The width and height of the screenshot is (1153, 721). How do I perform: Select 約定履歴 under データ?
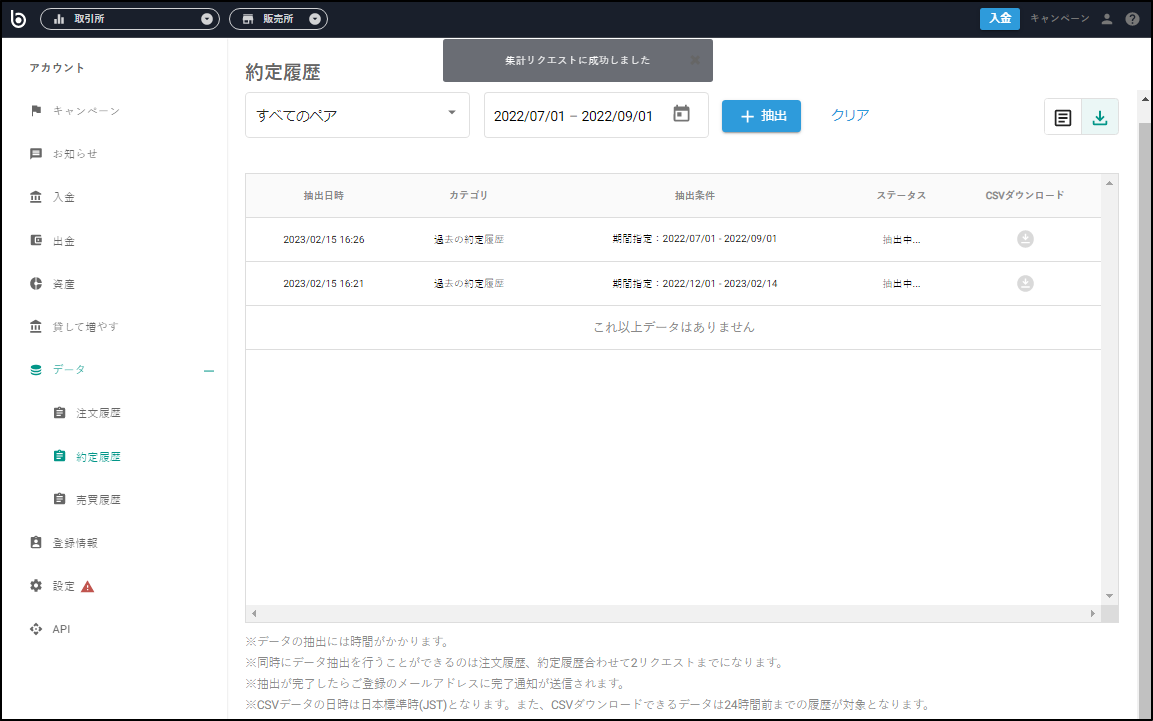[99, 456]
